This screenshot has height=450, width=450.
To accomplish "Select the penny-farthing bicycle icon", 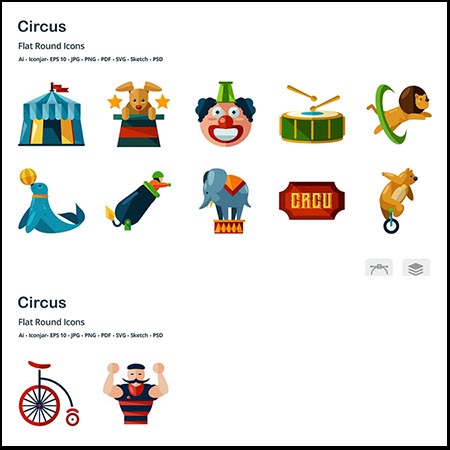I will point(49,393).
